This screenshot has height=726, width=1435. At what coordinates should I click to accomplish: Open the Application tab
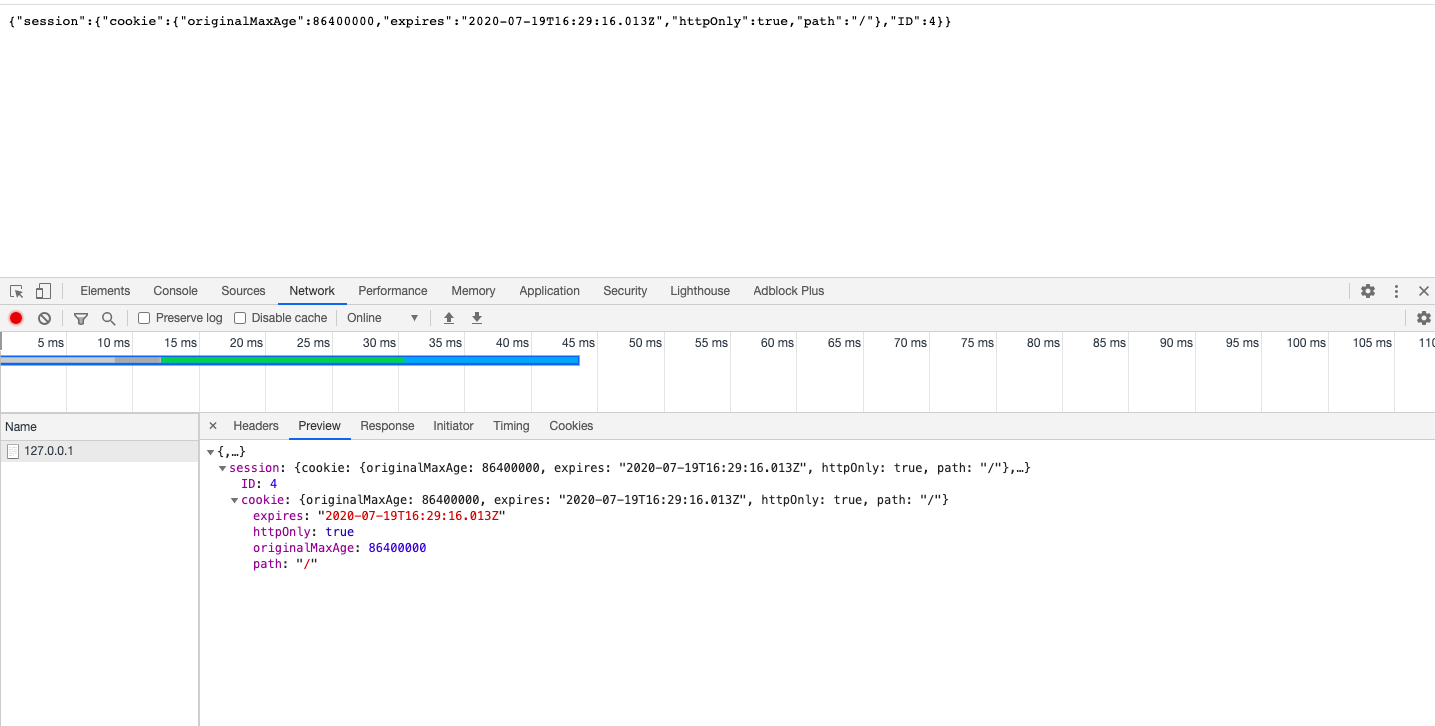(549, 291)
